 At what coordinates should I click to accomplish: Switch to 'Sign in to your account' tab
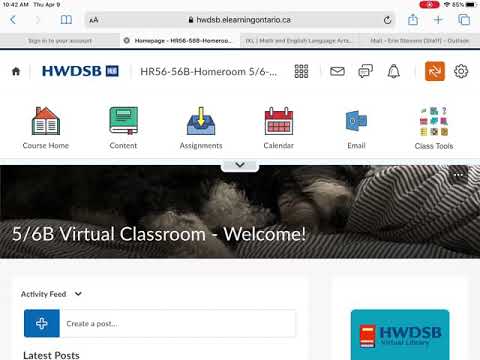pos(60,41)
